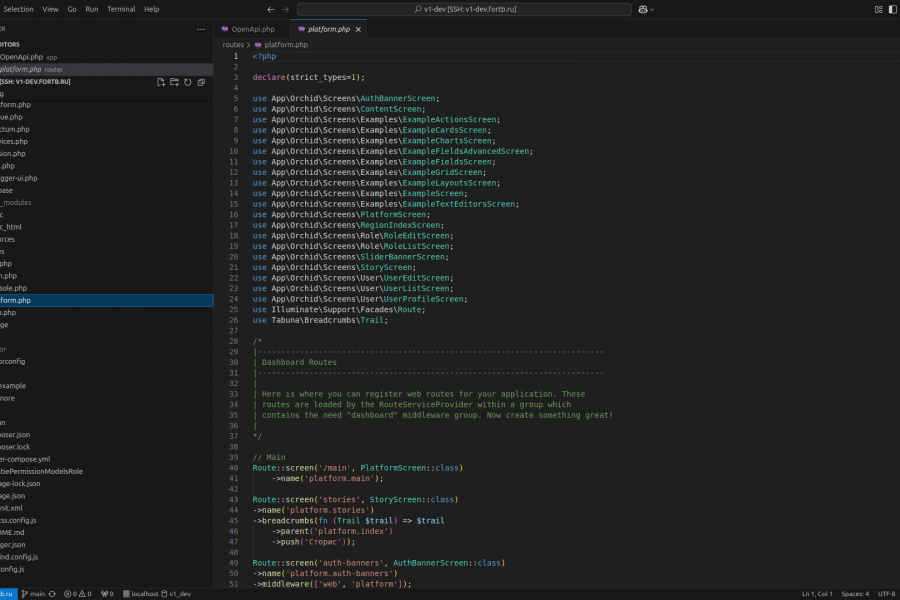Screen dimensions: 900x600
Task: Change the Spaces: 4 indentation setting
Action: coord(855,593)
